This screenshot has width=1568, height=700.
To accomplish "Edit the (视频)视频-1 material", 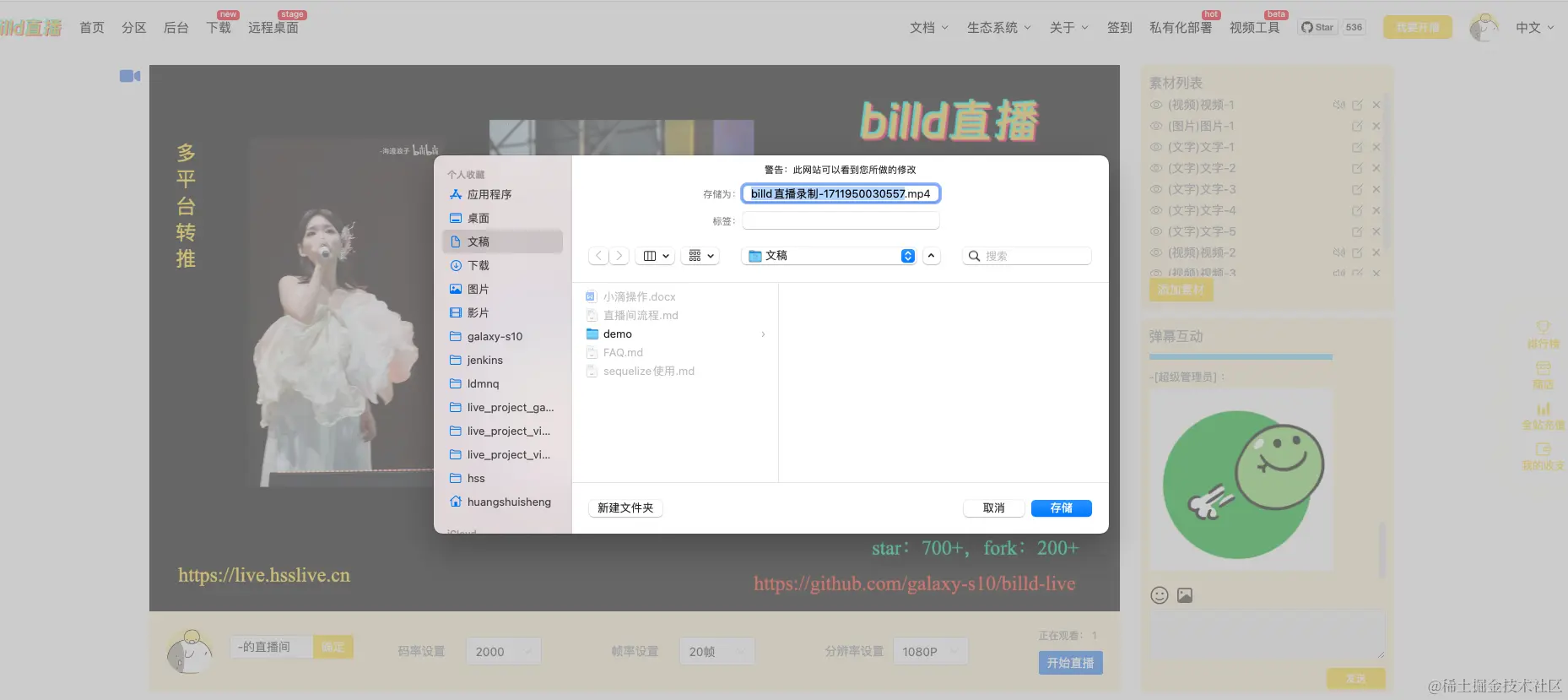I will pyautogui.click(x=1357, y=105).
